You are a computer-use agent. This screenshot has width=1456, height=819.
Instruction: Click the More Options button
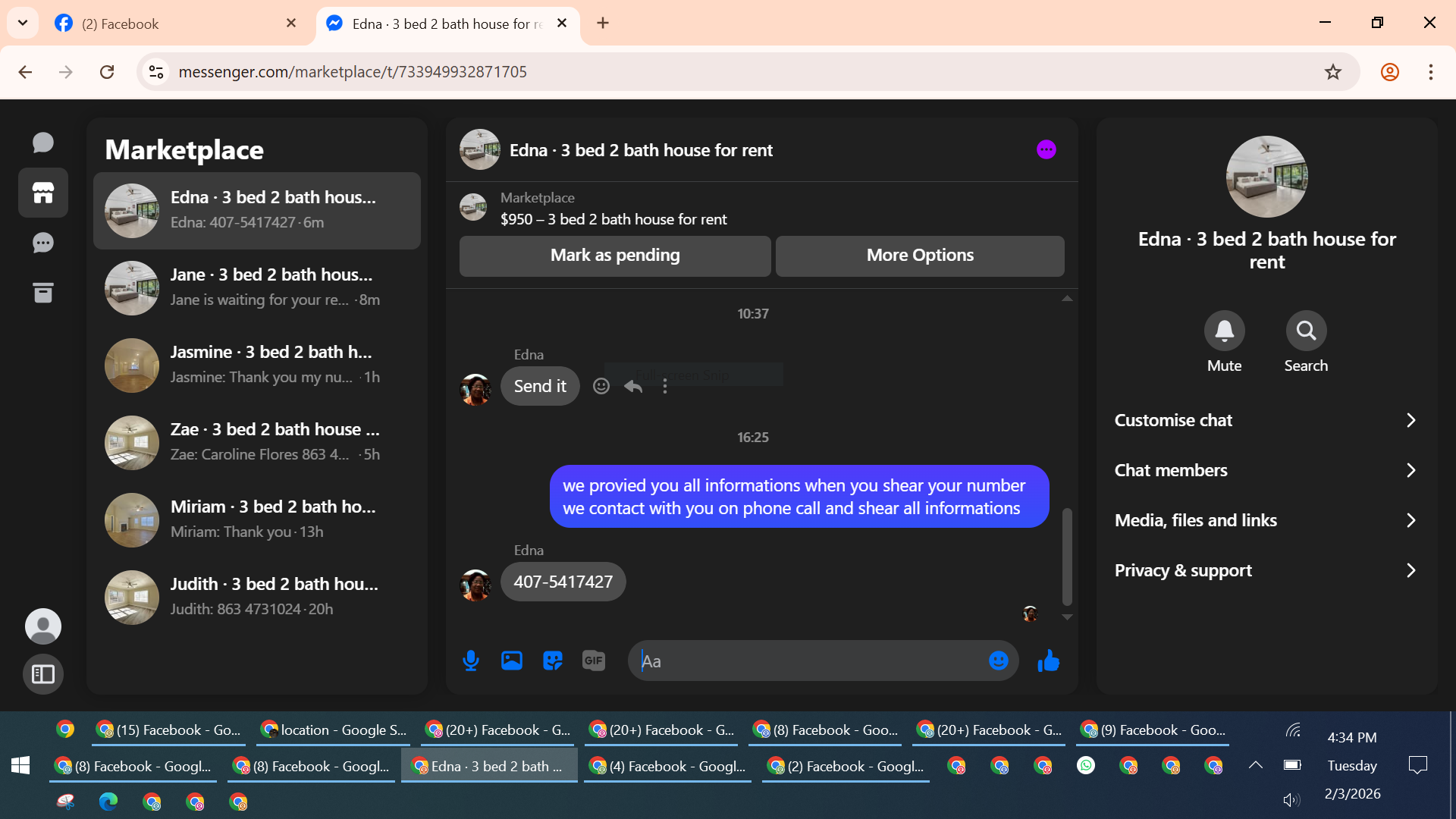click(x=920, y=256)
